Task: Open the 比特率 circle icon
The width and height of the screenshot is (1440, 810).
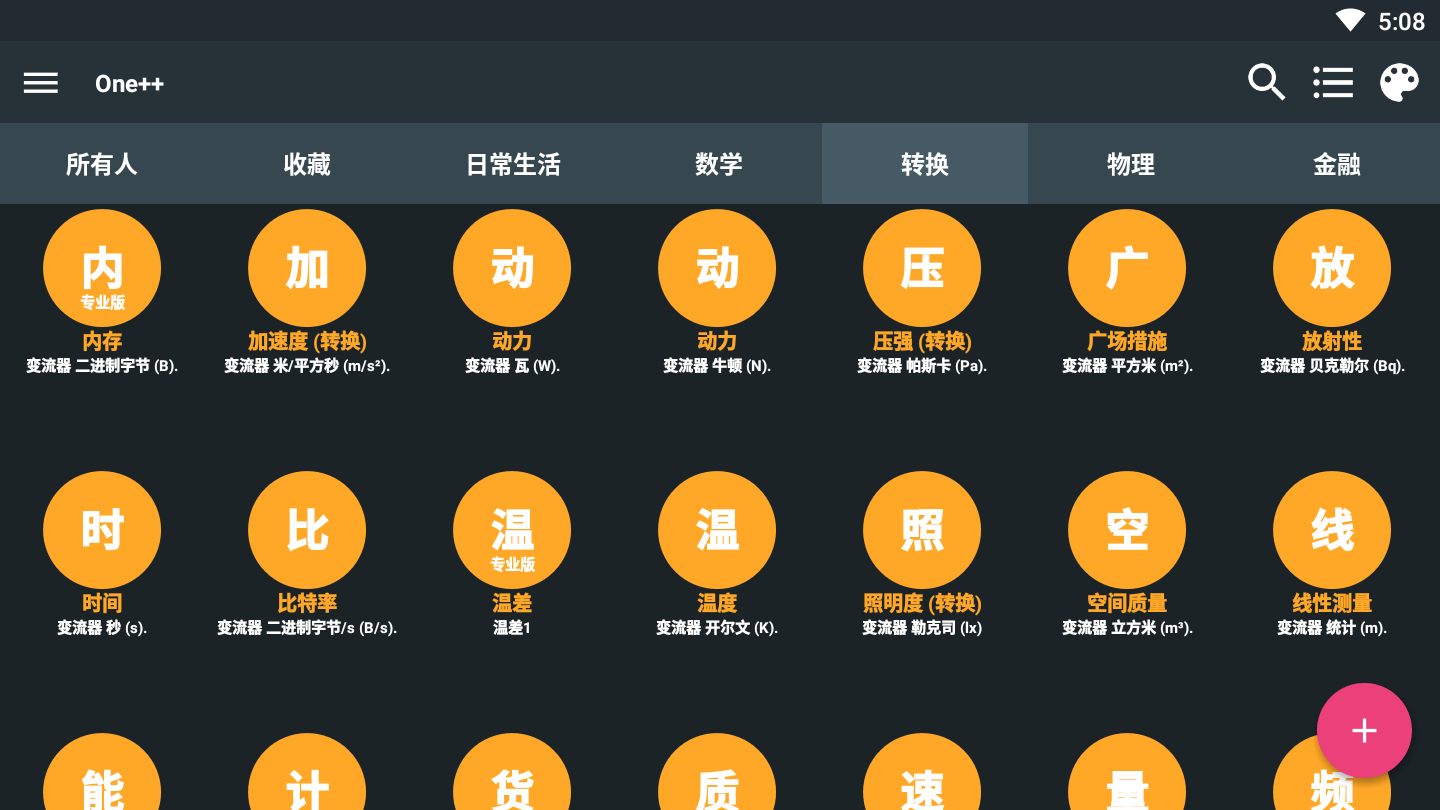Action: [x=307, y=530]
